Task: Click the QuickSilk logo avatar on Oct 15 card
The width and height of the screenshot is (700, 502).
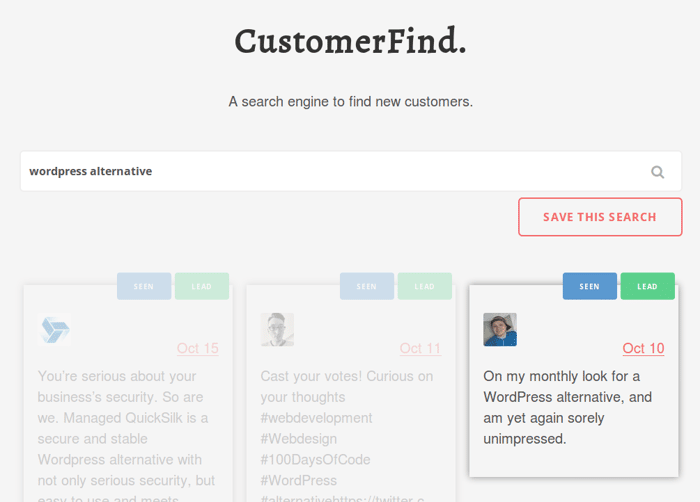Action: pyautogui.click(x=54, y=330)
